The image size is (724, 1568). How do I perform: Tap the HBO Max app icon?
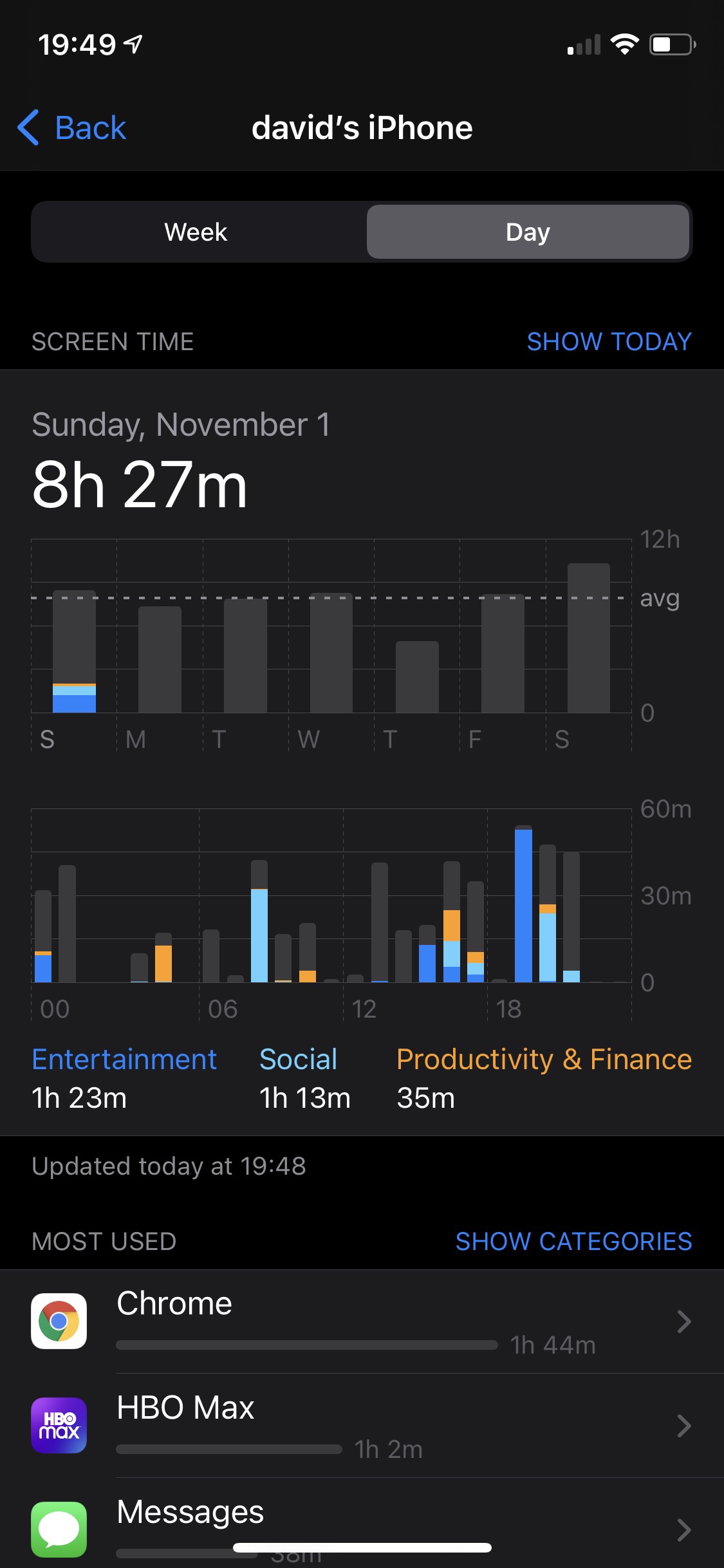tap(59, 1425)
